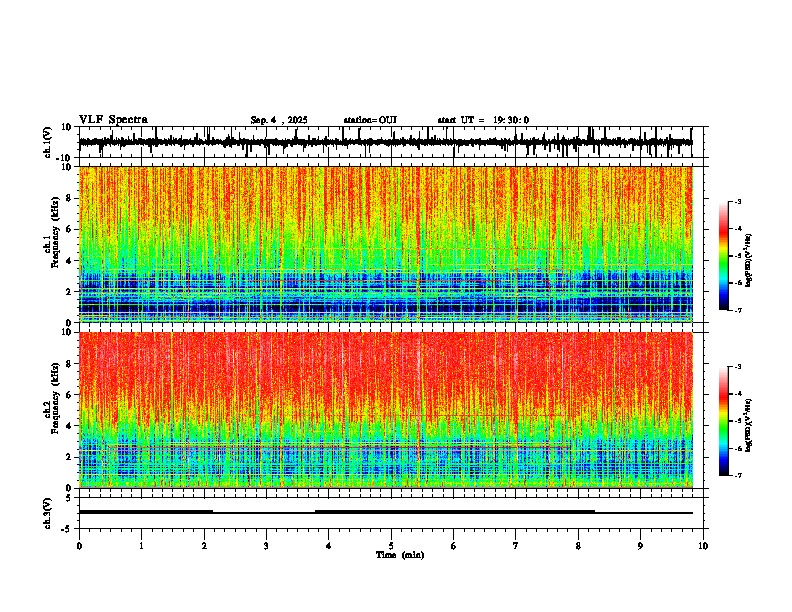Click time axis tick label "3"
The image size is (792, 612).
266,546
